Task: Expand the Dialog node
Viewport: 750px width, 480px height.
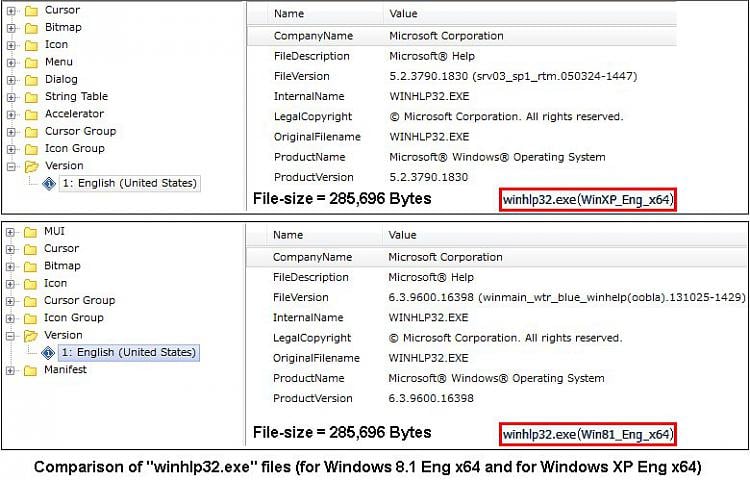Action: [11, 80]
